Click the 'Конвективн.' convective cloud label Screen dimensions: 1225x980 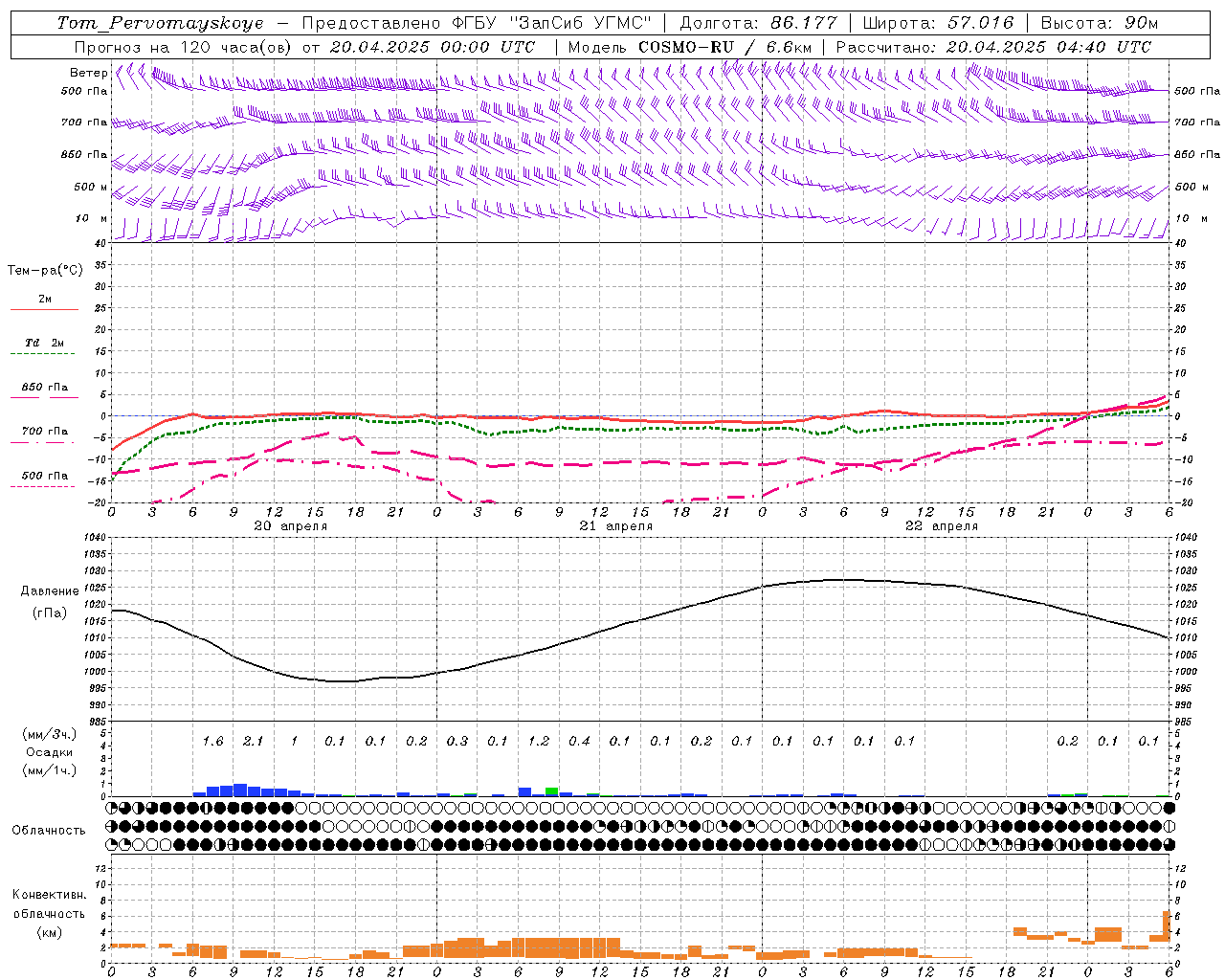(x=49, y=895)
